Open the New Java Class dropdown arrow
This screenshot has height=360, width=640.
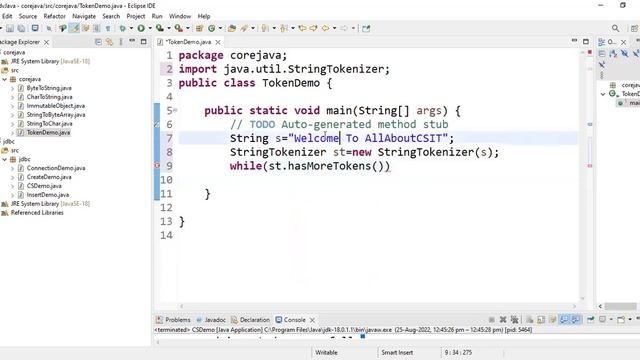point(220,28)
